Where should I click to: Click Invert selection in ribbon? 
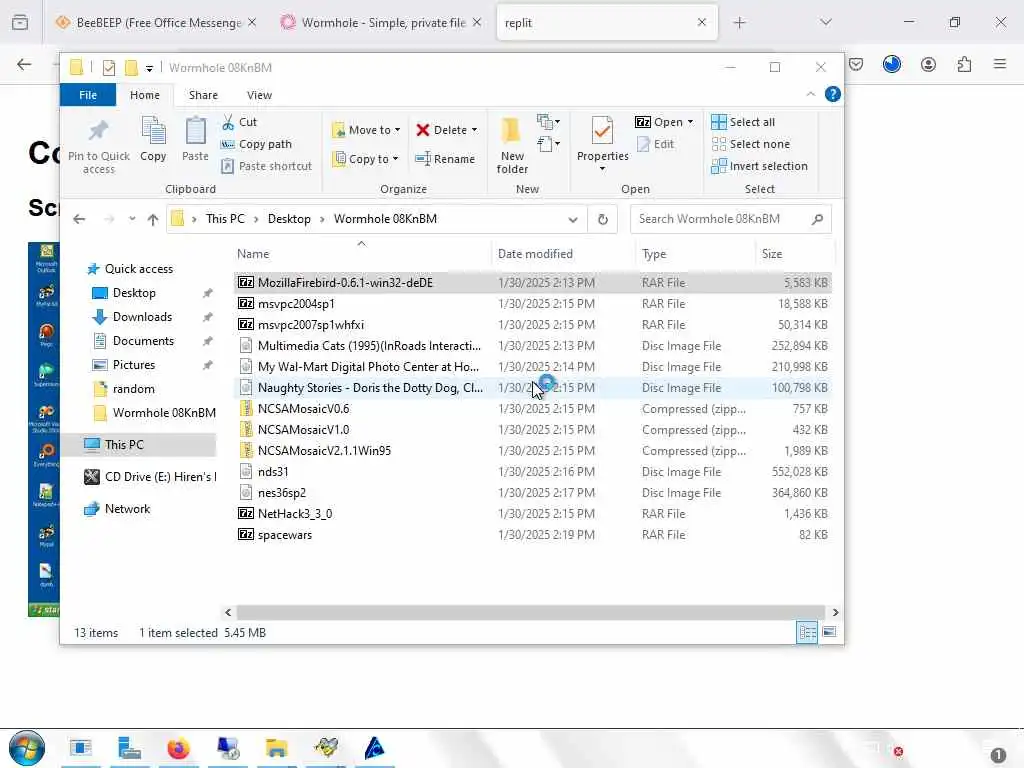(760, 167)
